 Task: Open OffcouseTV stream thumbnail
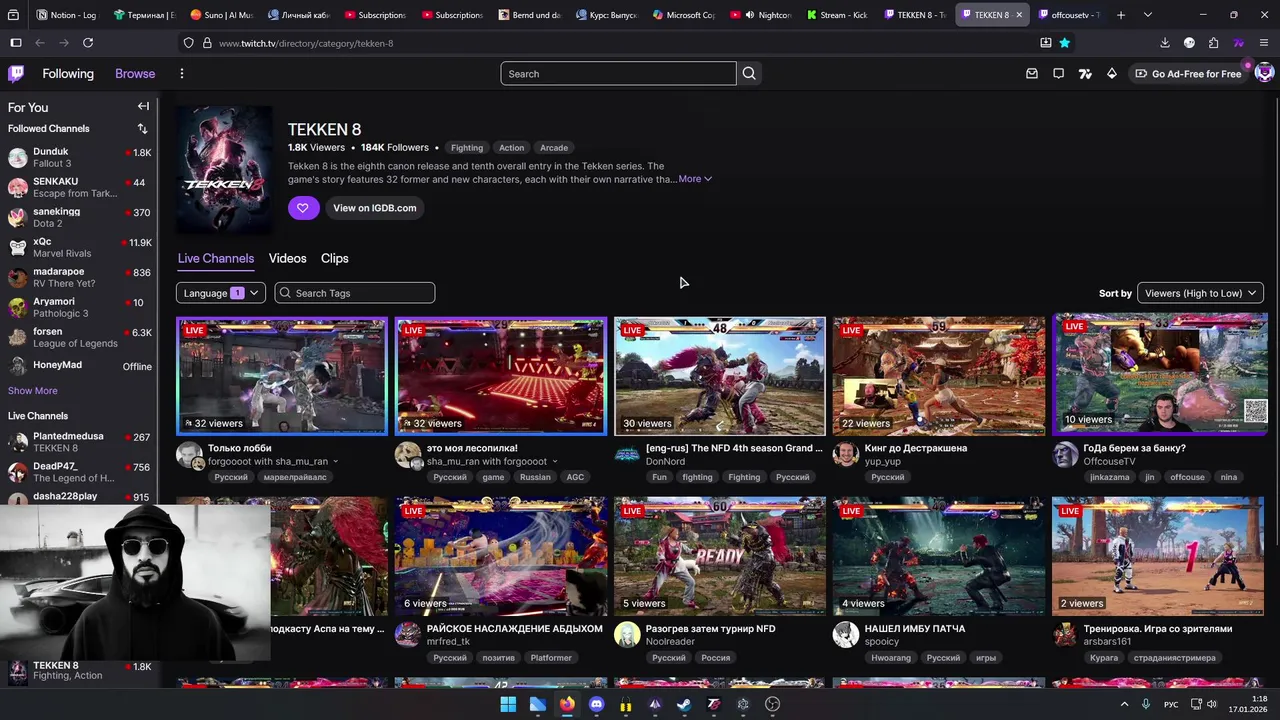pos(1160,374)
